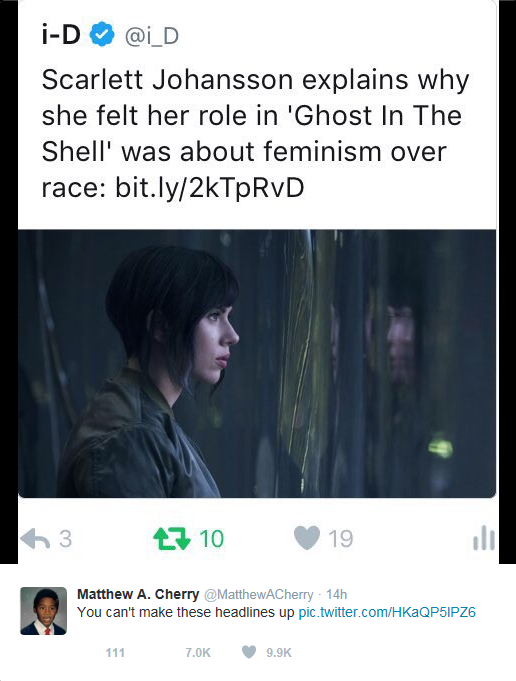516x681 pixels.
Task: Click the 9.9K likes count
Action: (279, 652)
